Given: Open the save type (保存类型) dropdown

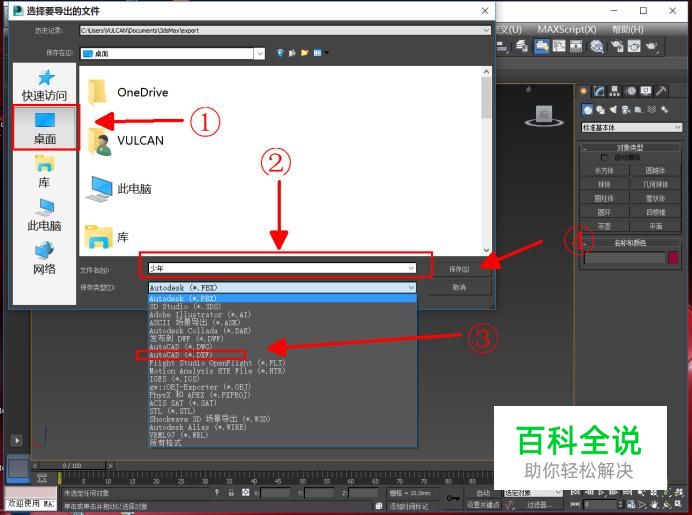Looking at the screenshot, I should 411,288.
